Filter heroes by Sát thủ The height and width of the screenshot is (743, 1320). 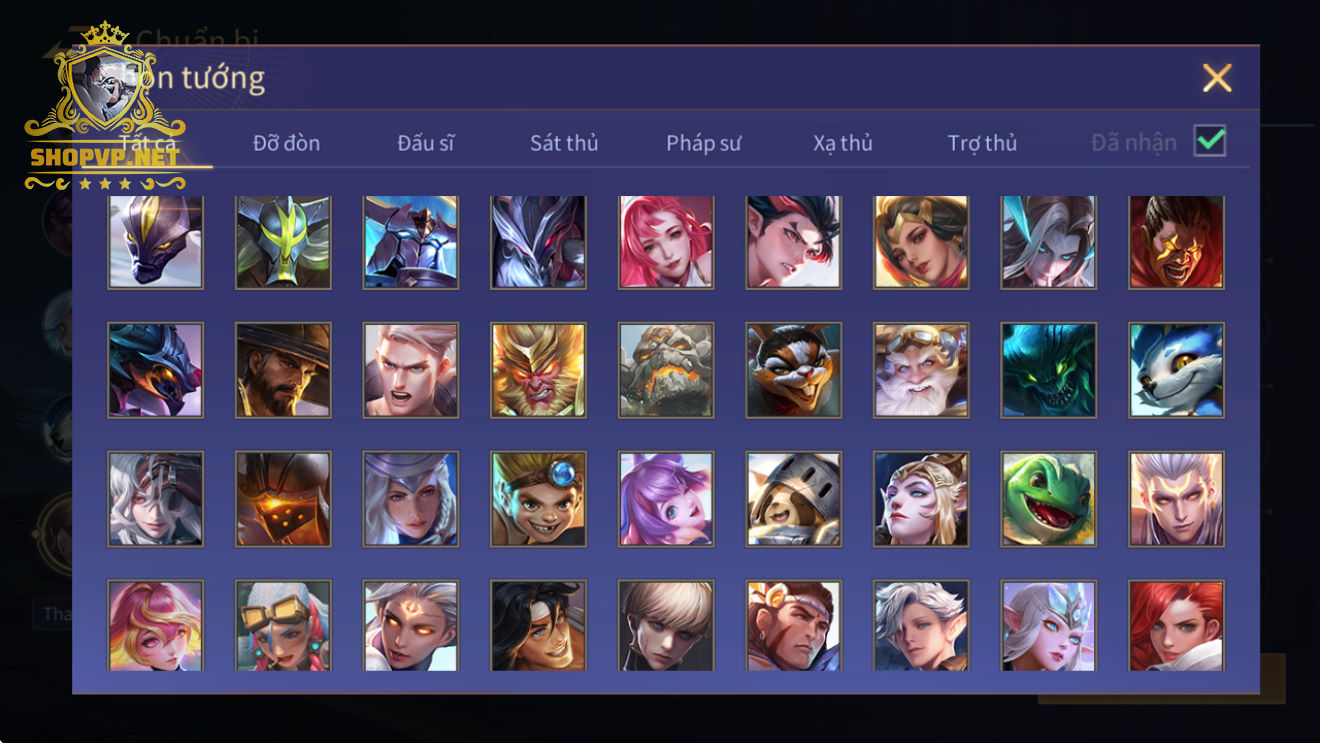point(564,143)
